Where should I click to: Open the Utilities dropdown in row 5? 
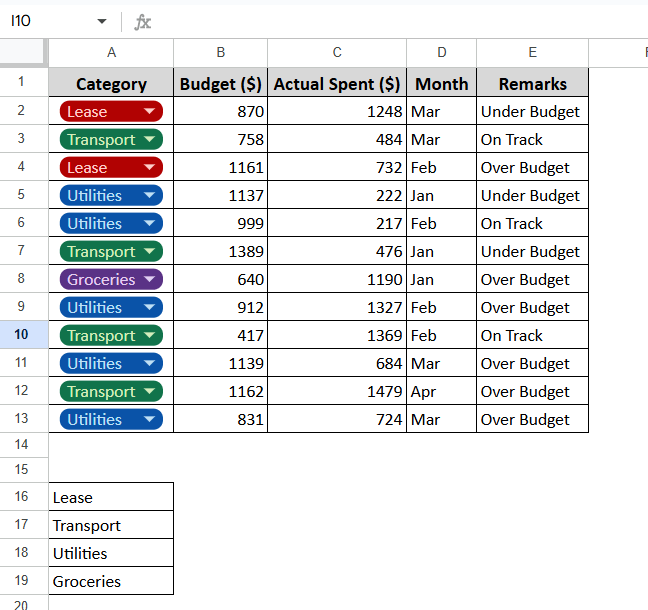click(149, 195)
